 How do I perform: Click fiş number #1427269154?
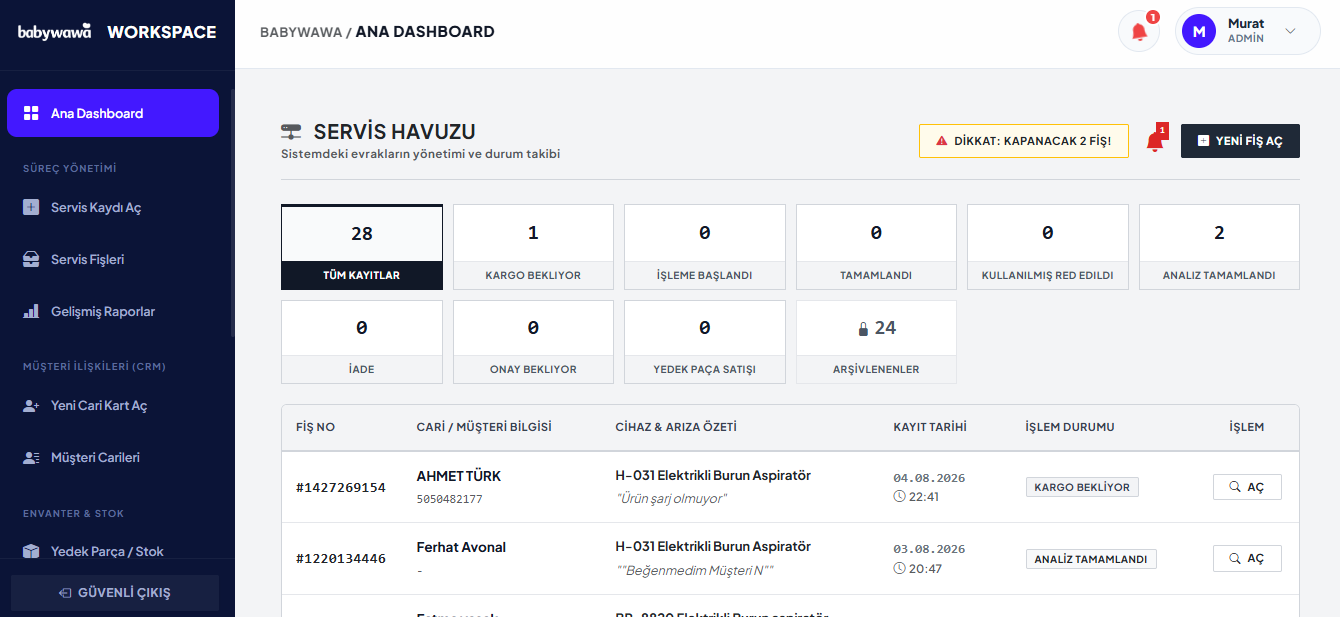coord(341,487)
